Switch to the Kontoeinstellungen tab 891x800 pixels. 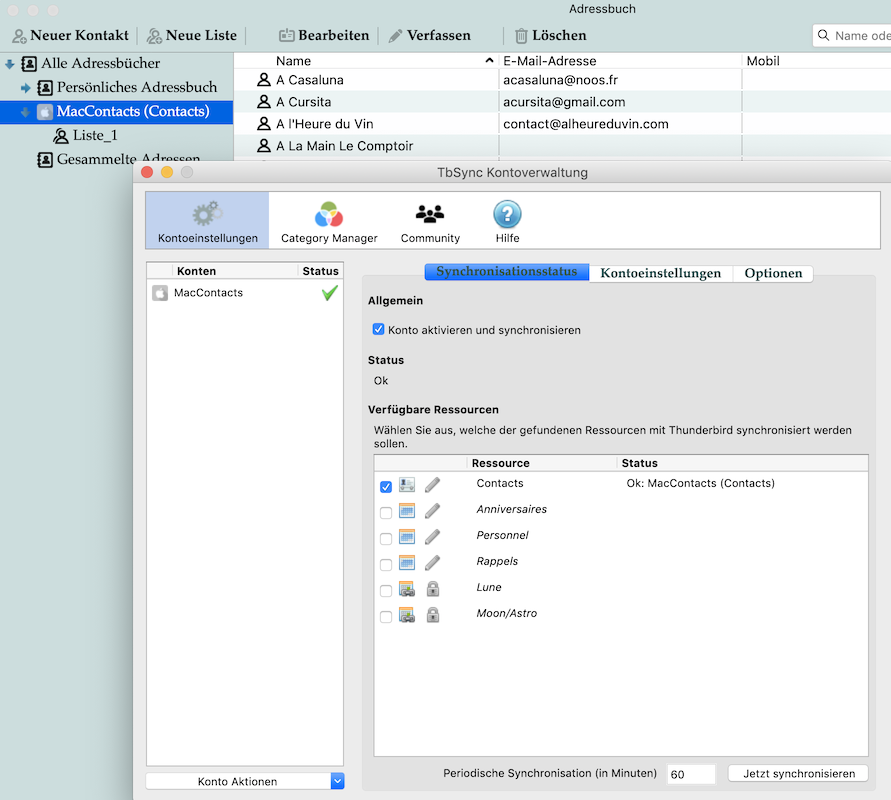(x=660, y=273)
